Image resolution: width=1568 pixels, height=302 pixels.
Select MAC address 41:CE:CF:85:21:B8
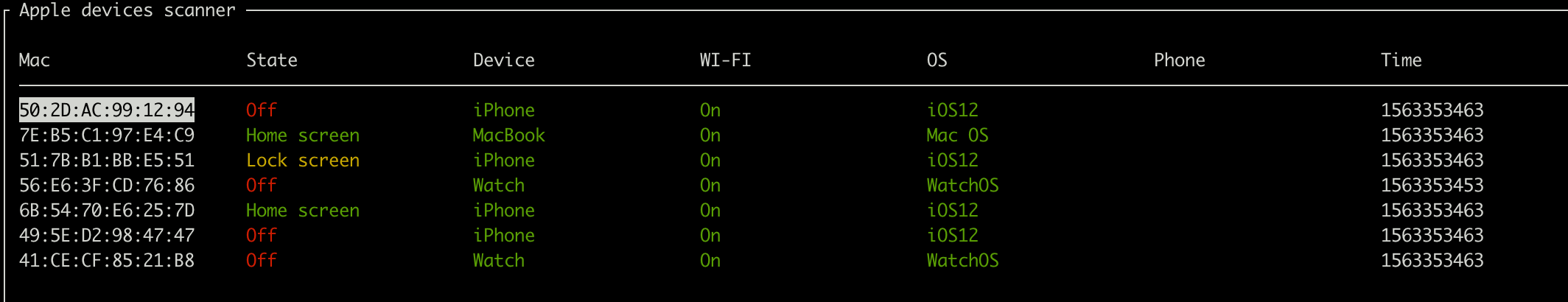coord(107,260)
